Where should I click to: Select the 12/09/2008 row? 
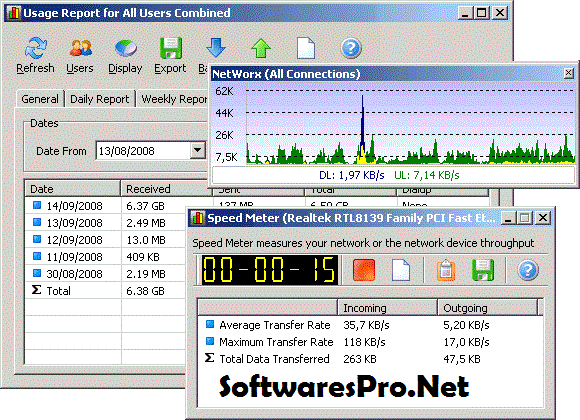coord(105,240)
